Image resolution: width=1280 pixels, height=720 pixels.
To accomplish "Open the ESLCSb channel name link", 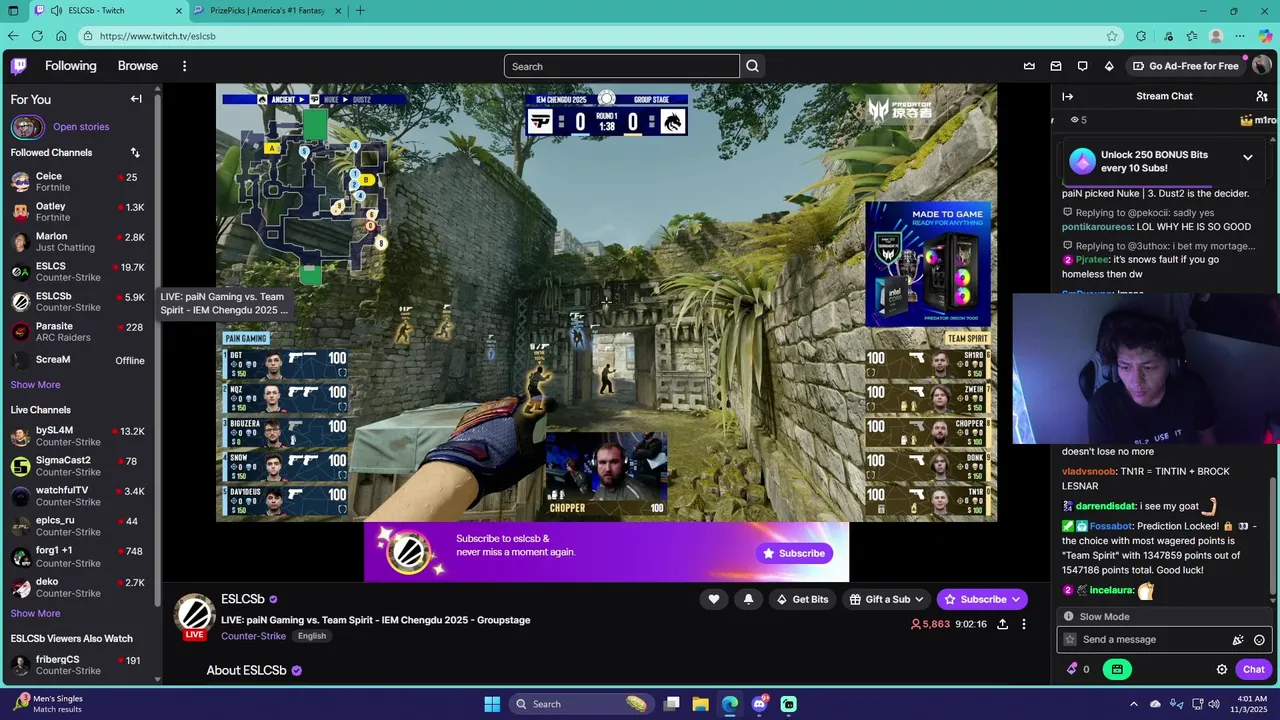I will [x=242, y=599].
